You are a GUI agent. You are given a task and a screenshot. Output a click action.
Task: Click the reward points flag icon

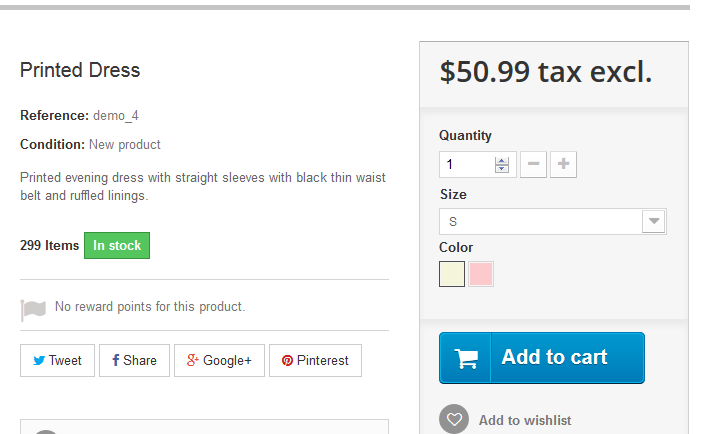tap(34, 309)
